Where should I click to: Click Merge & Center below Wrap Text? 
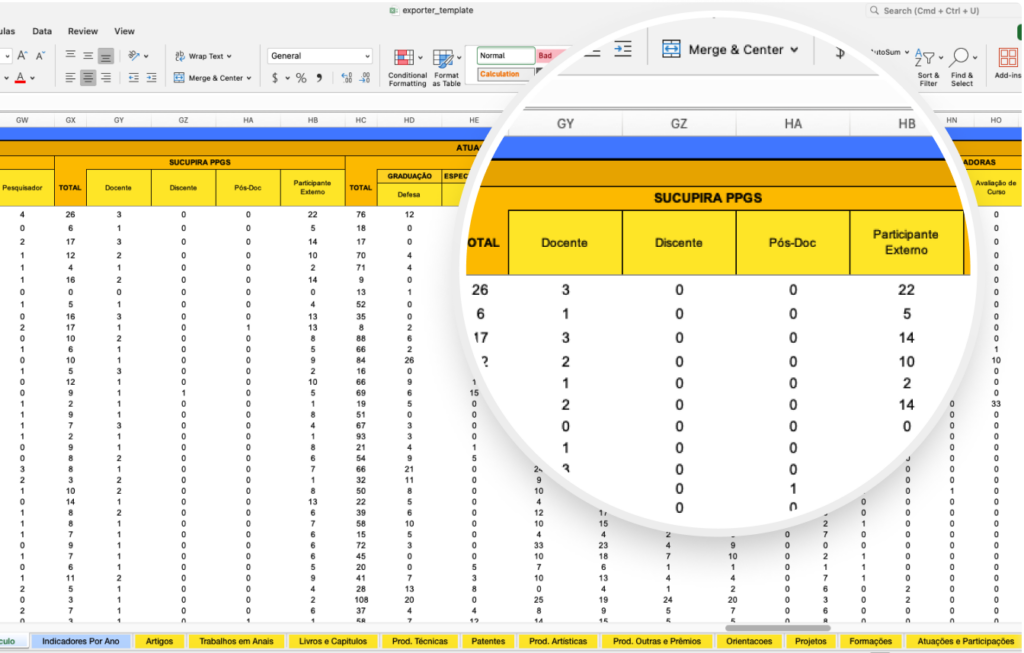click(x=208, y=78)
